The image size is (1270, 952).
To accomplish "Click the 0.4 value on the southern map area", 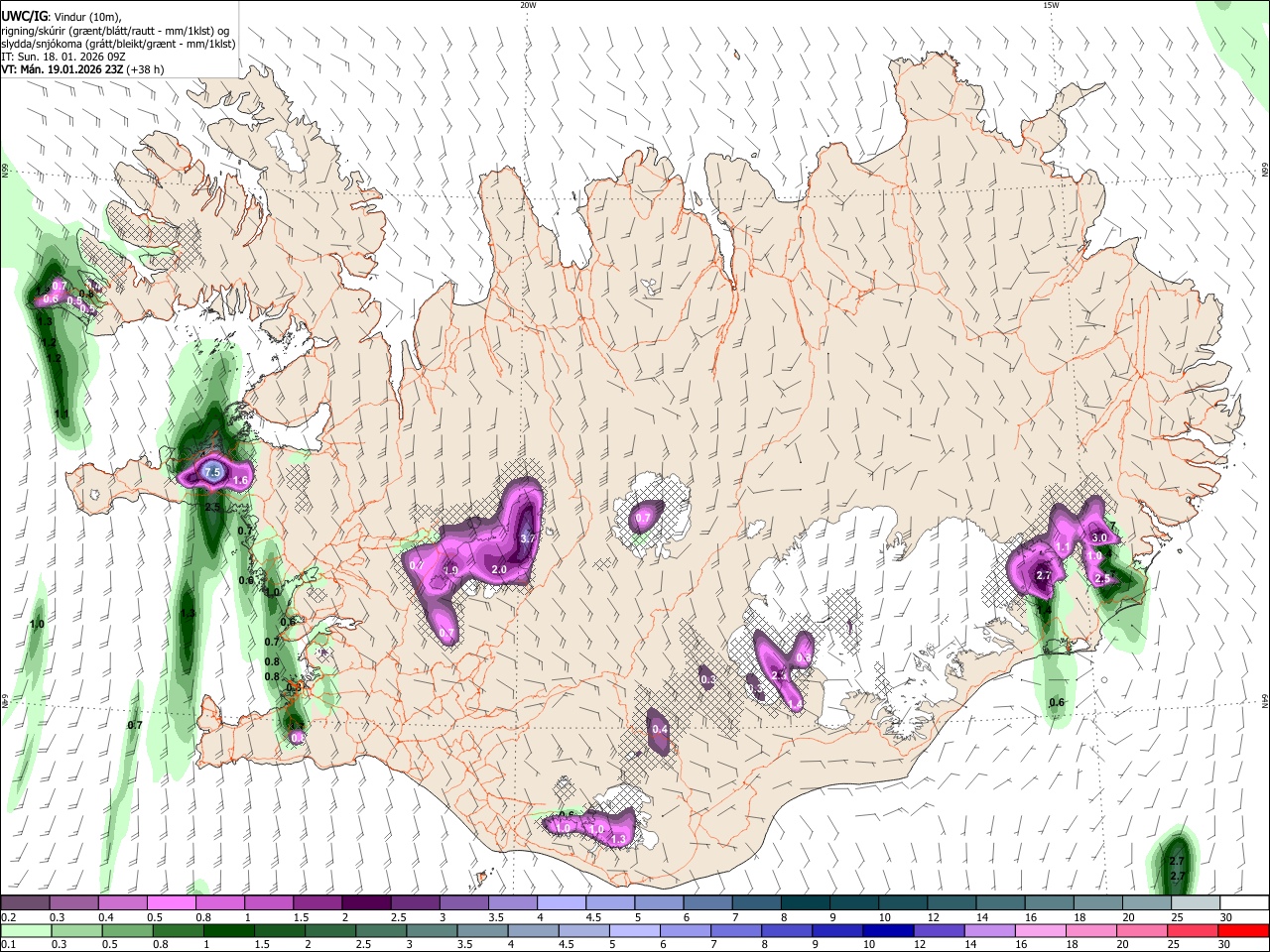I will point(660,730).
